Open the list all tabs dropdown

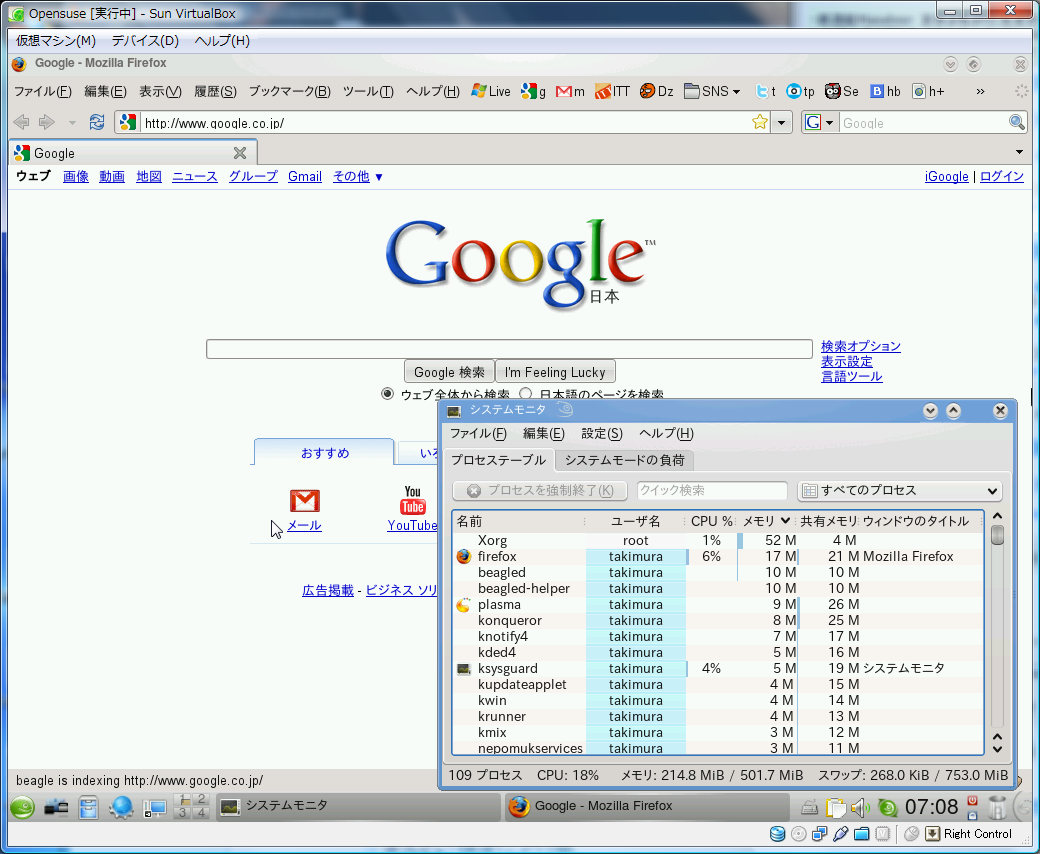pyautogui.click(x=1019, y=152)
